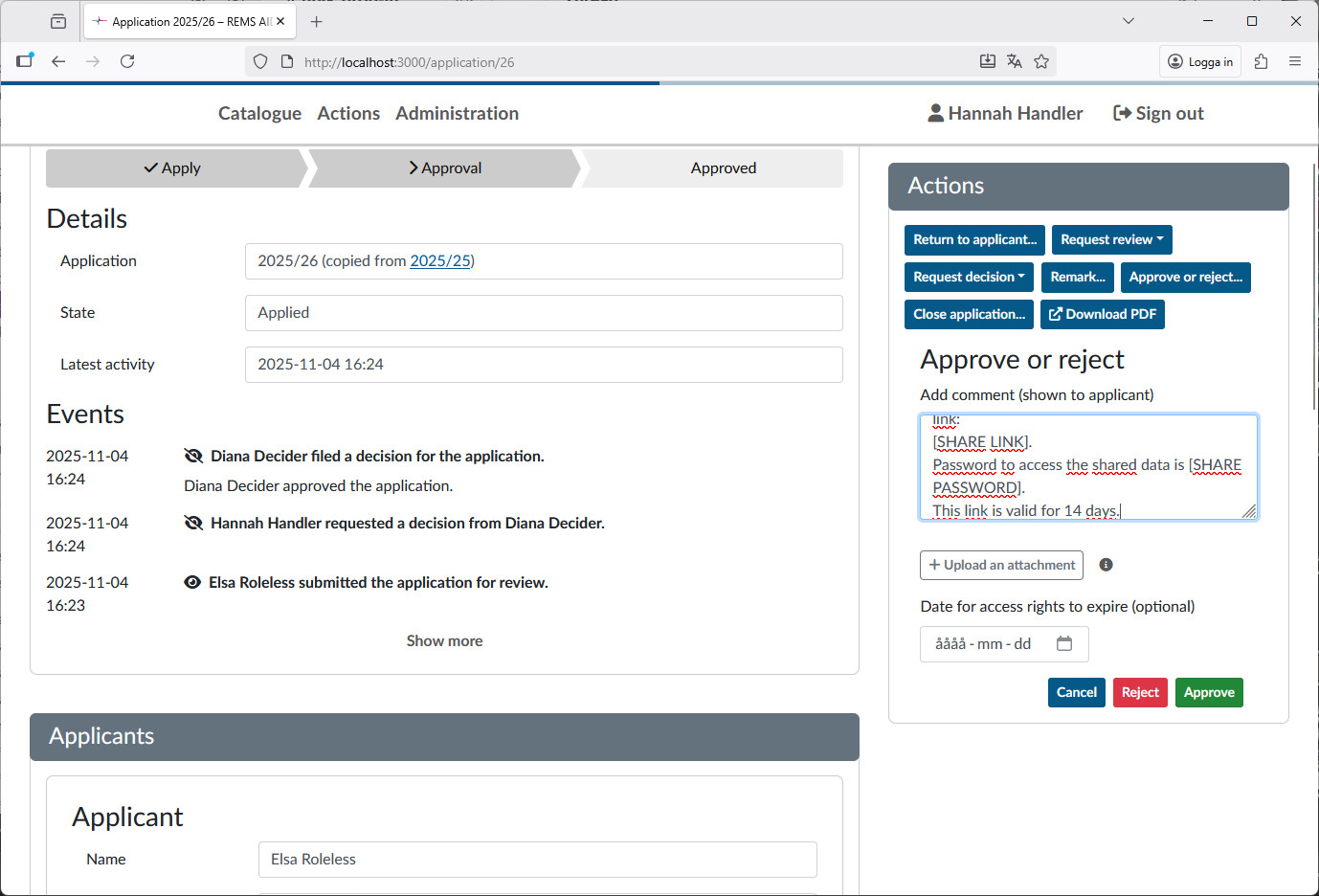Open the downloads icon in browser toolbar

[x=987, y=60]
